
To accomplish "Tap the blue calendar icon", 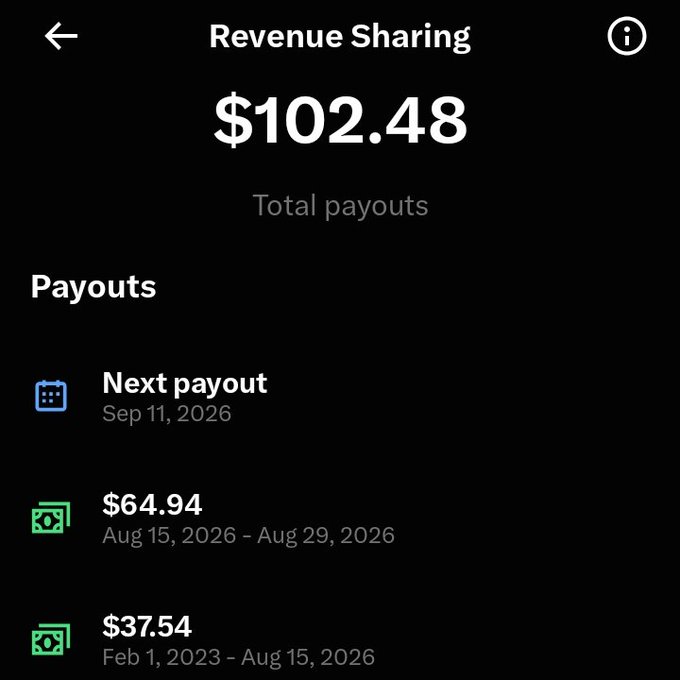I will pos(51,396).
